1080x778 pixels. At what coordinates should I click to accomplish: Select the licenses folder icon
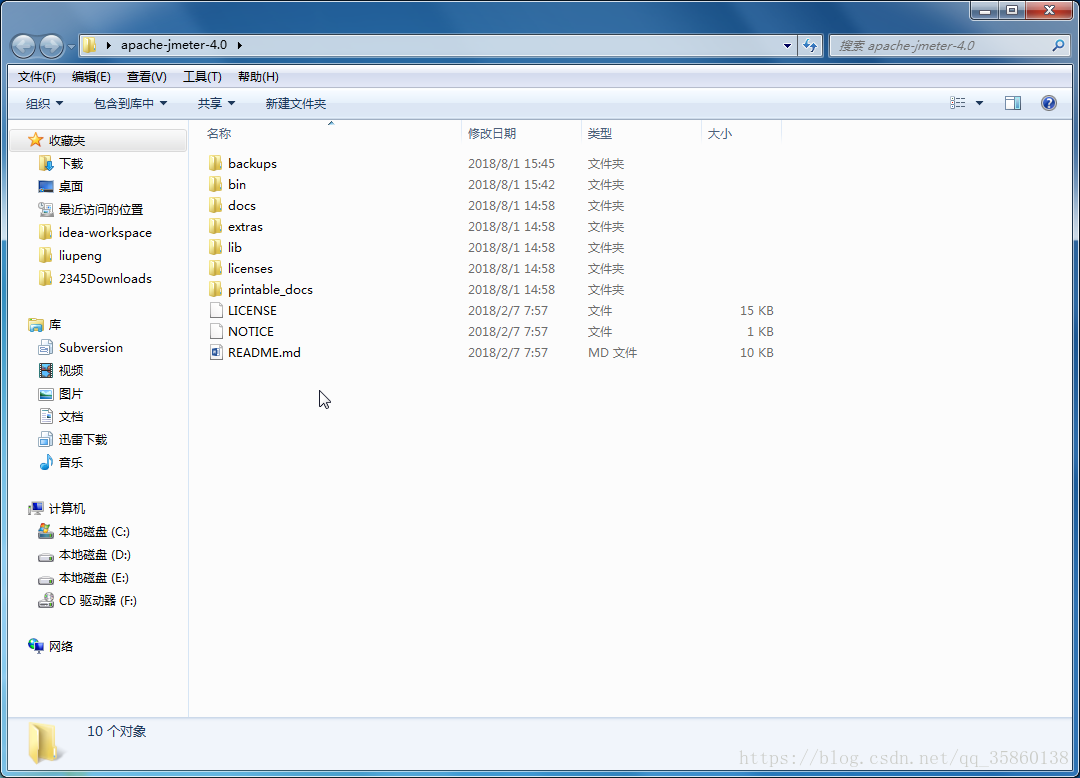click(216, 269)
